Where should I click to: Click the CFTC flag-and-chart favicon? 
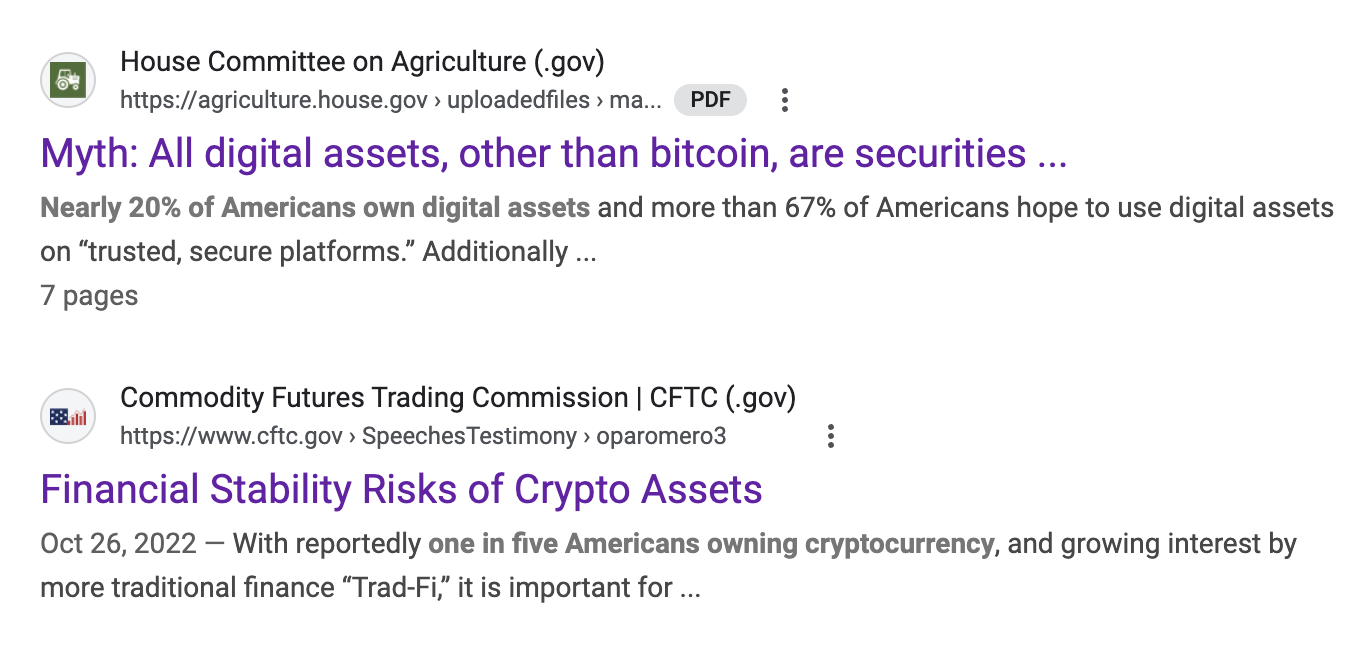68,416
